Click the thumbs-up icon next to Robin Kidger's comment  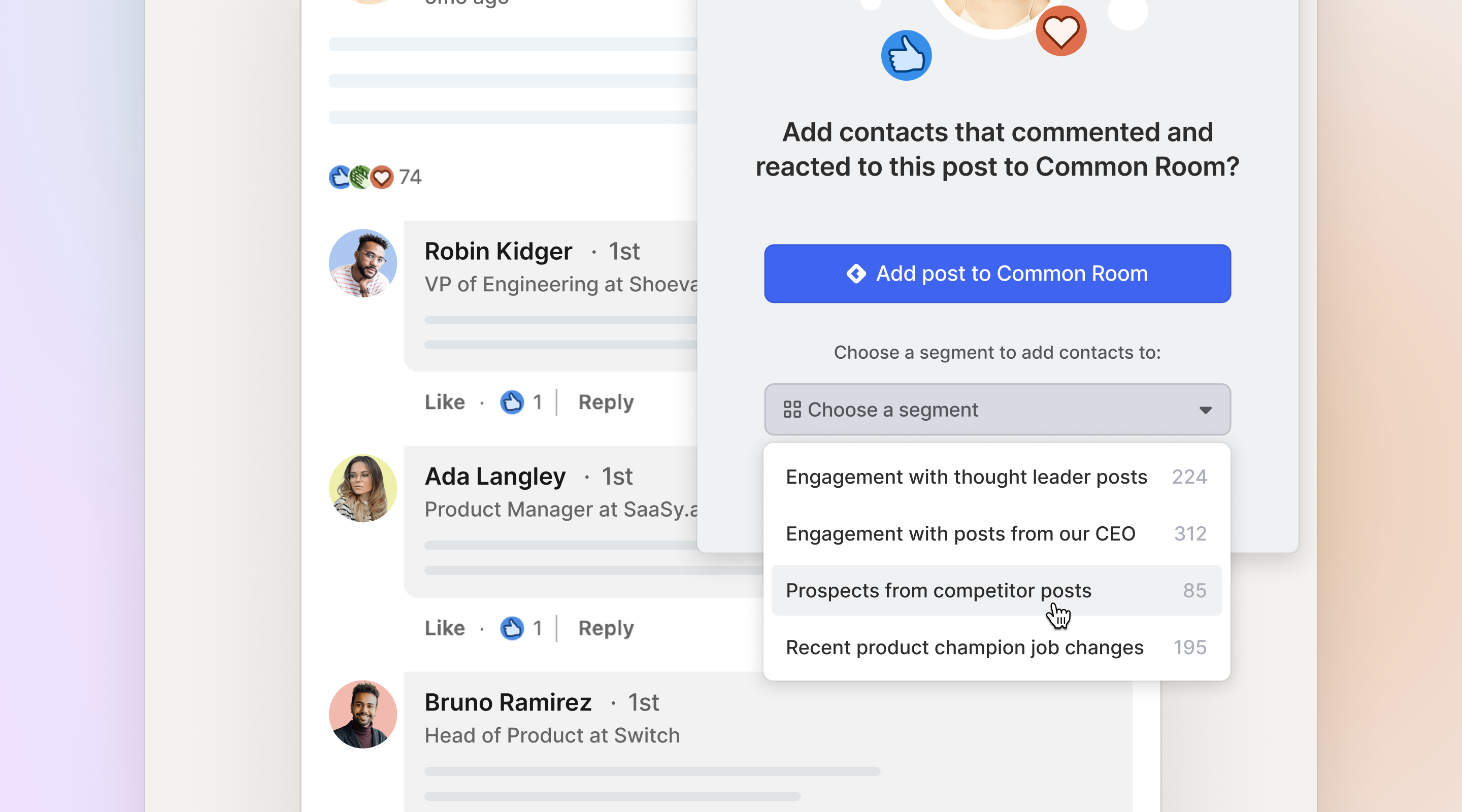513,402
